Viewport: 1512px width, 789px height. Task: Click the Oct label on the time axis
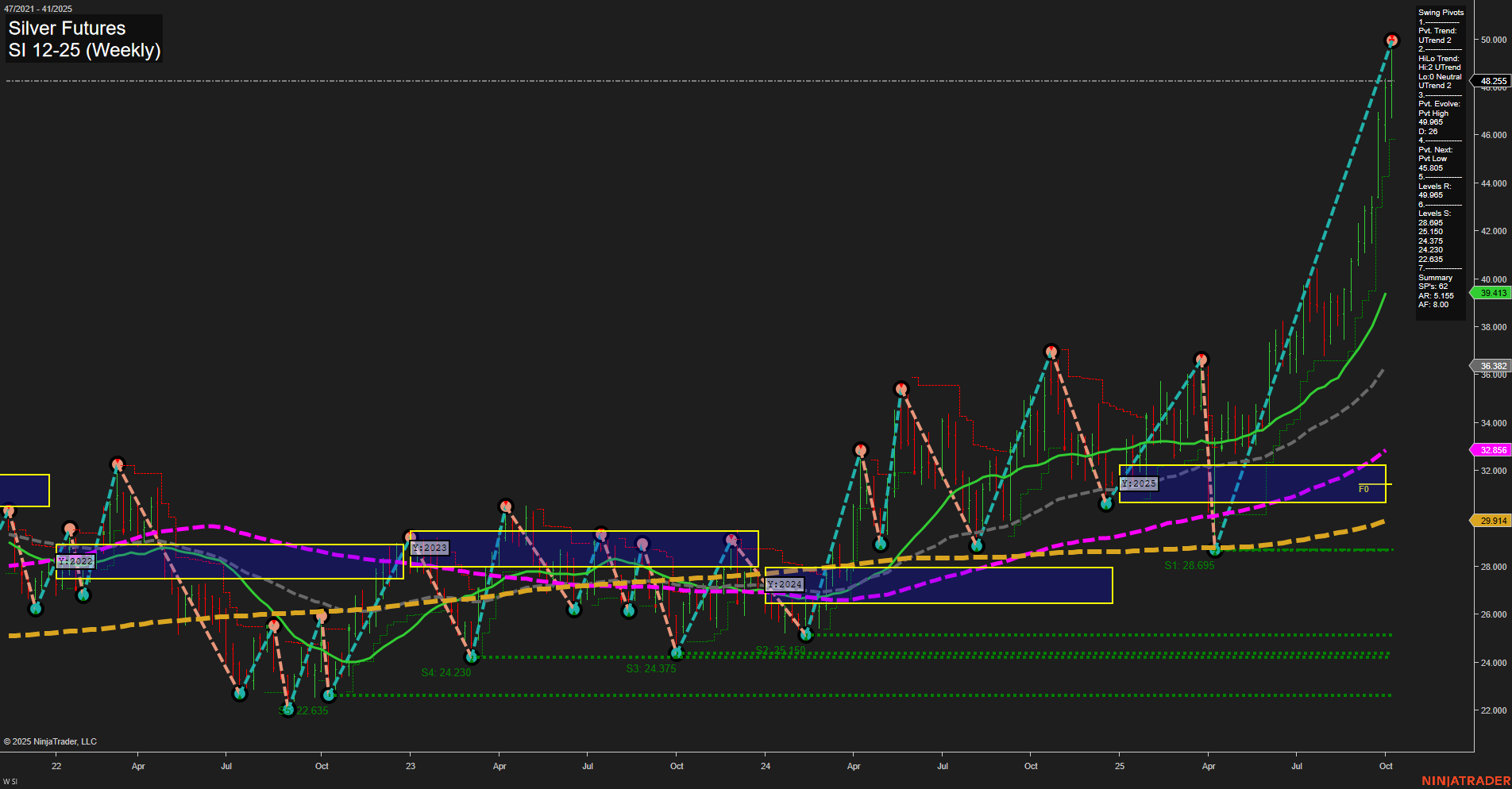1386,766
